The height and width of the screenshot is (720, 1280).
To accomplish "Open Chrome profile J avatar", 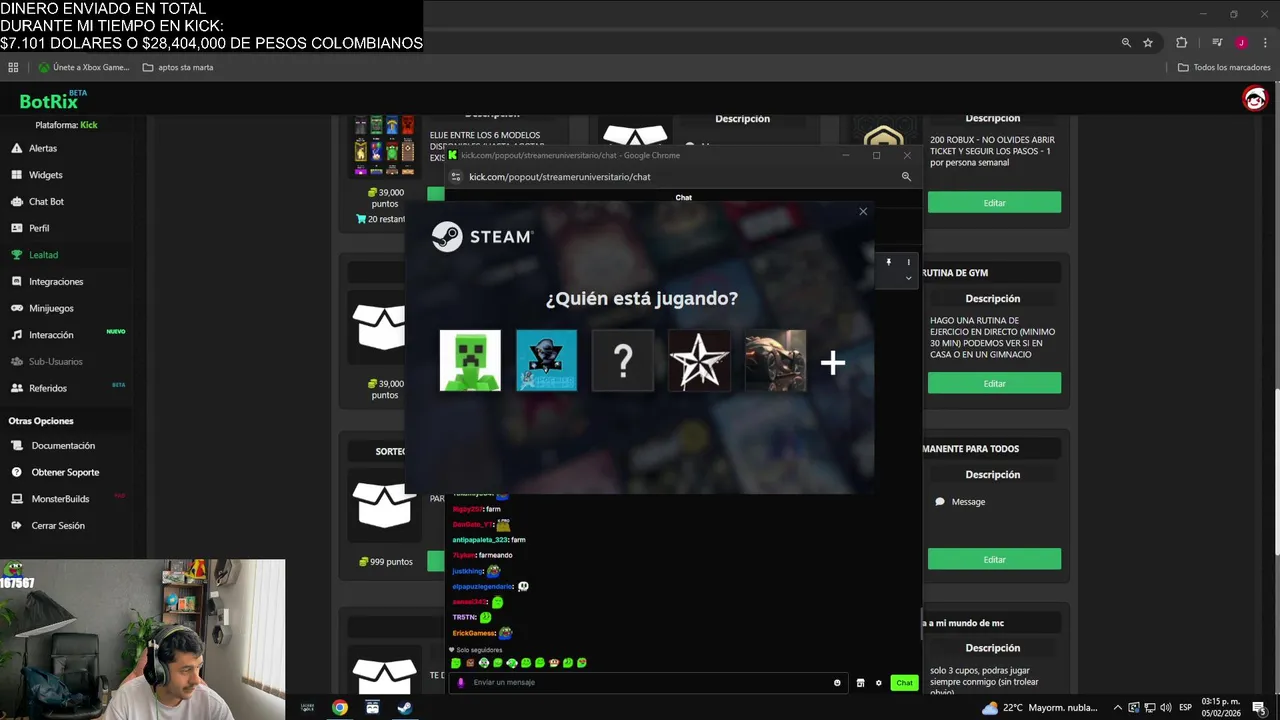I will click(x=1241, y=43).
